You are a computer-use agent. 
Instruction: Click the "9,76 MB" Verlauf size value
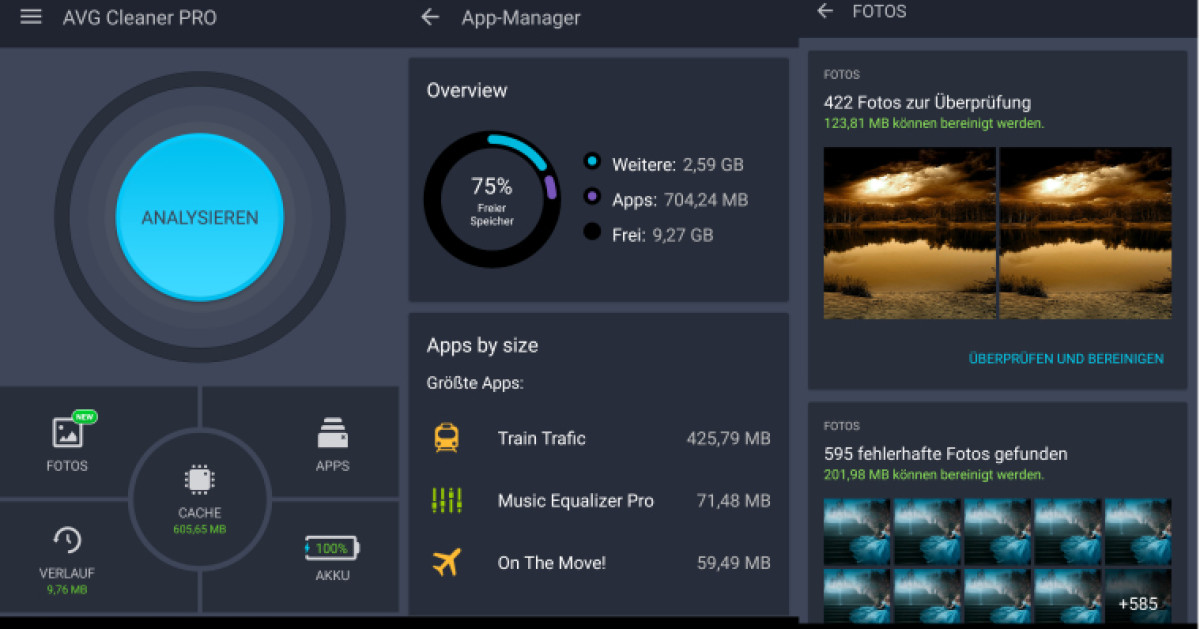(67, 590)
